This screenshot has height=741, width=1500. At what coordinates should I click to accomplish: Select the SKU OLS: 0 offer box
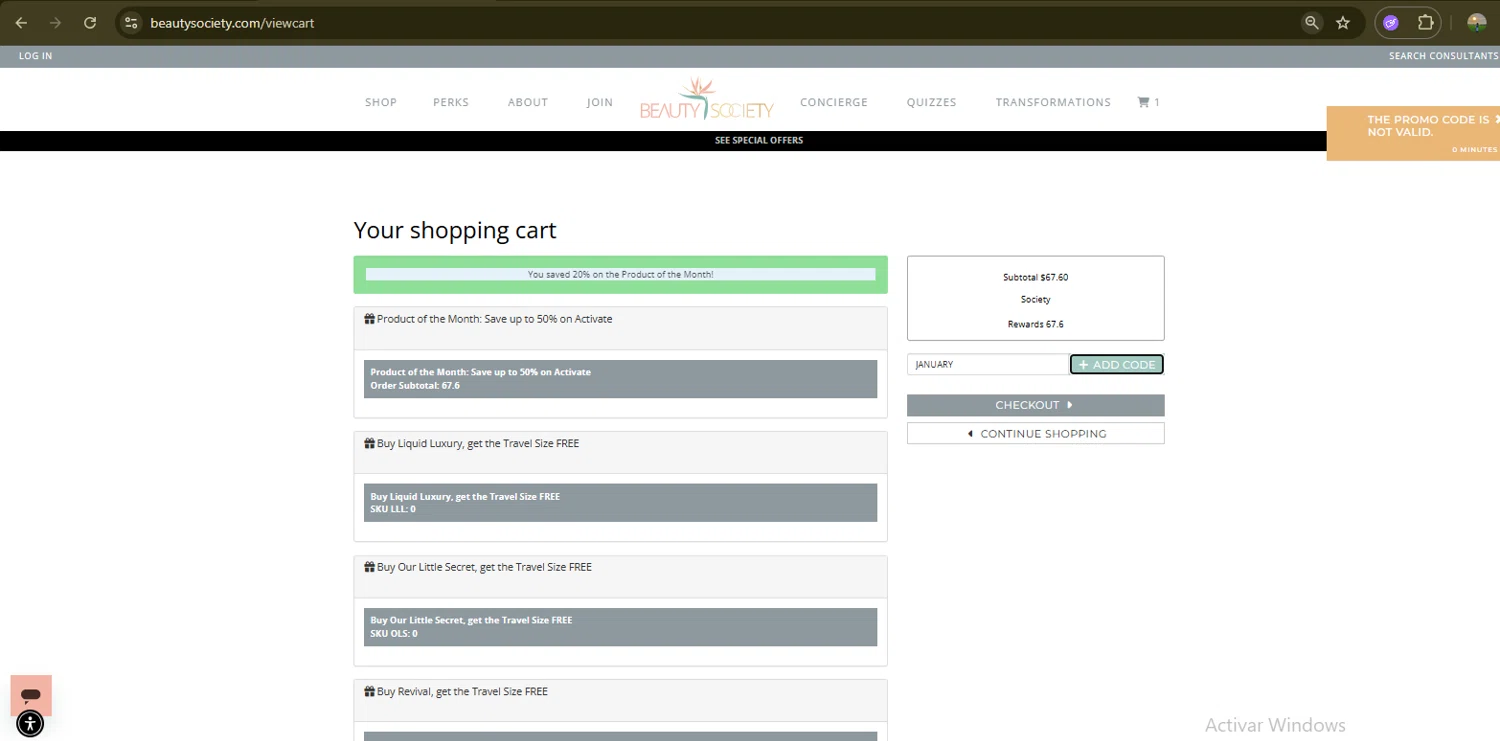click(620, 627)
